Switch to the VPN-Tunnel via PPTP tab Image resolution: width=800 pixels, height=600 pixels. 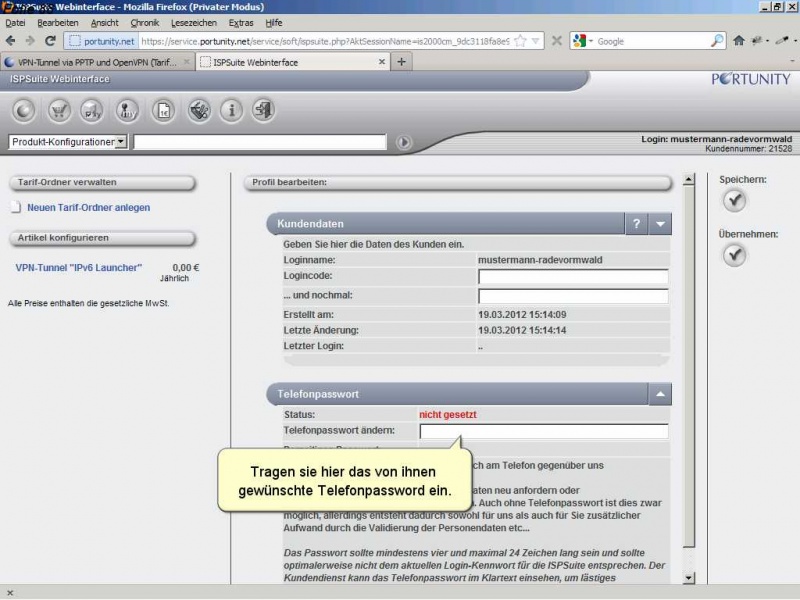(96, 62)
